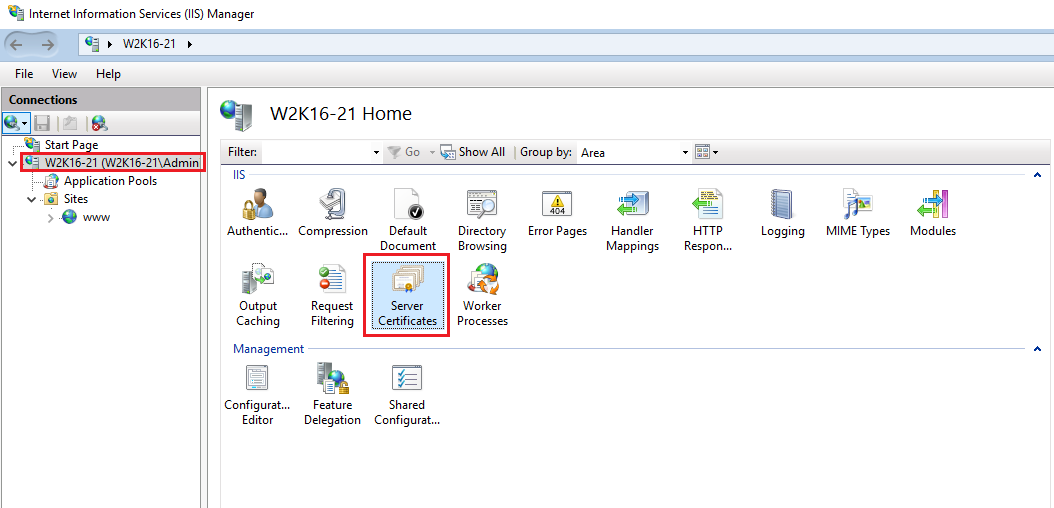Image resolution: width=1054 pixels, height=508 pixels.
Task: Select Application Pools in tree
Action: pos(110,181)
